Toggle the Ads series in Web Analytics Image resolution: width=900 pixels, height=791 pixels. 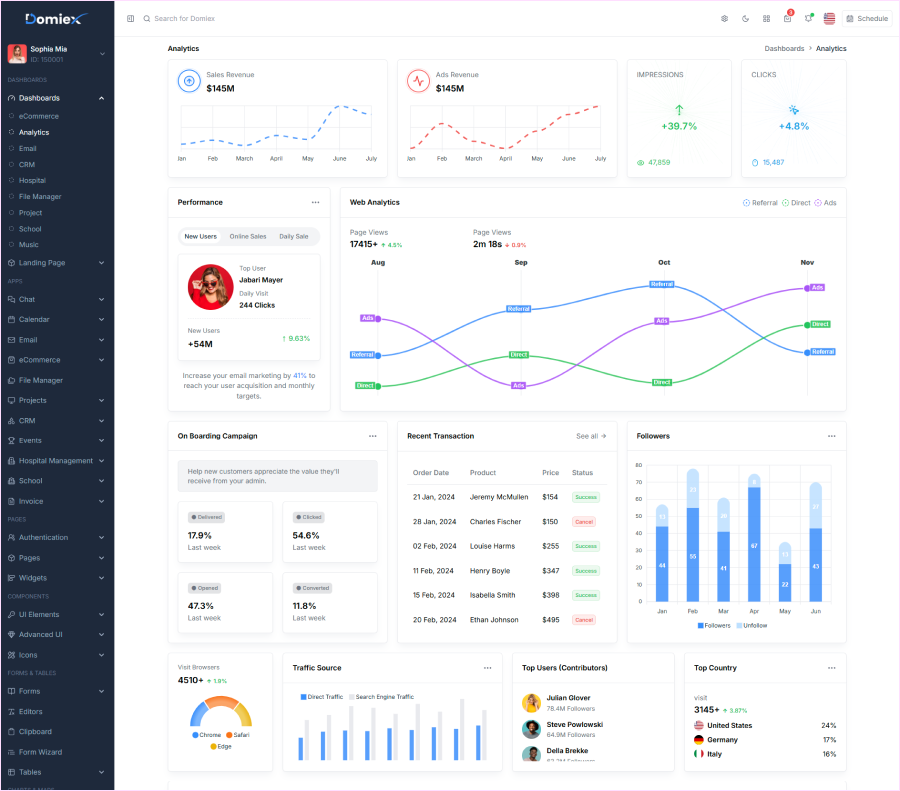(x=828, y=202)
